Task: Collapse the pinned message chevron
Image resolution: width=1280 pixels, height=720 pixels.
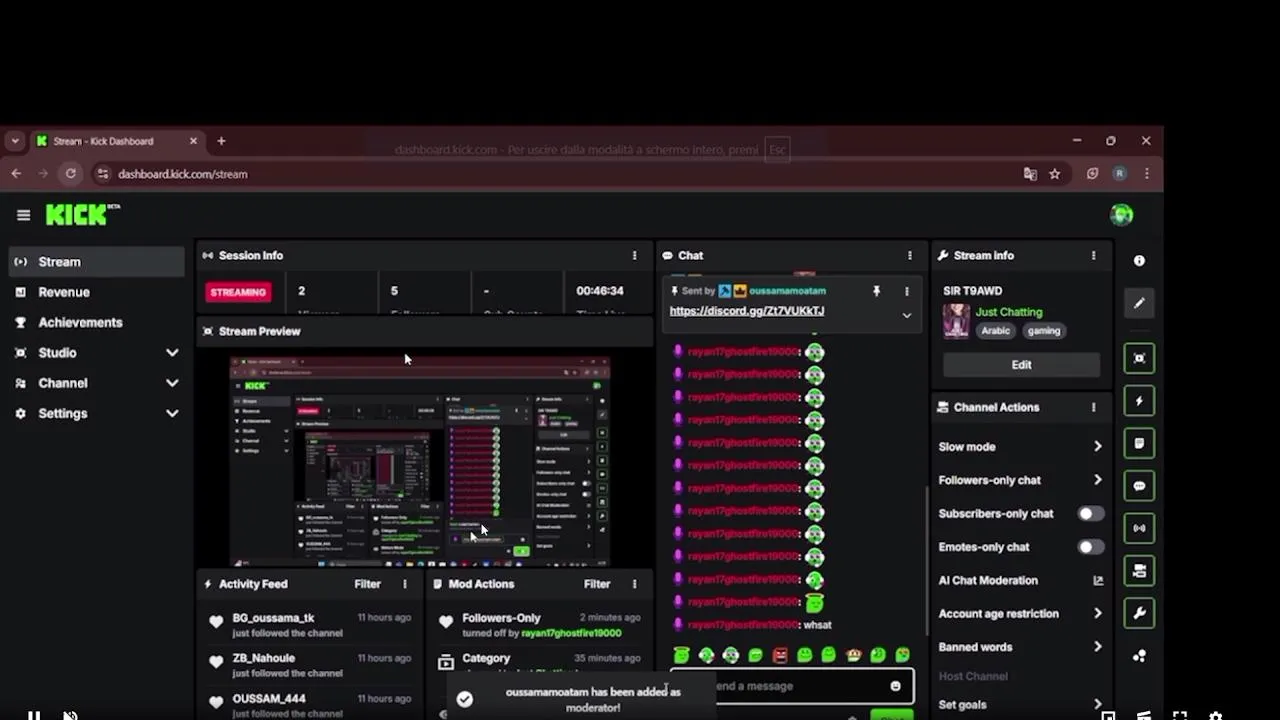Action: pyautogui.click(x=907, y=315)
